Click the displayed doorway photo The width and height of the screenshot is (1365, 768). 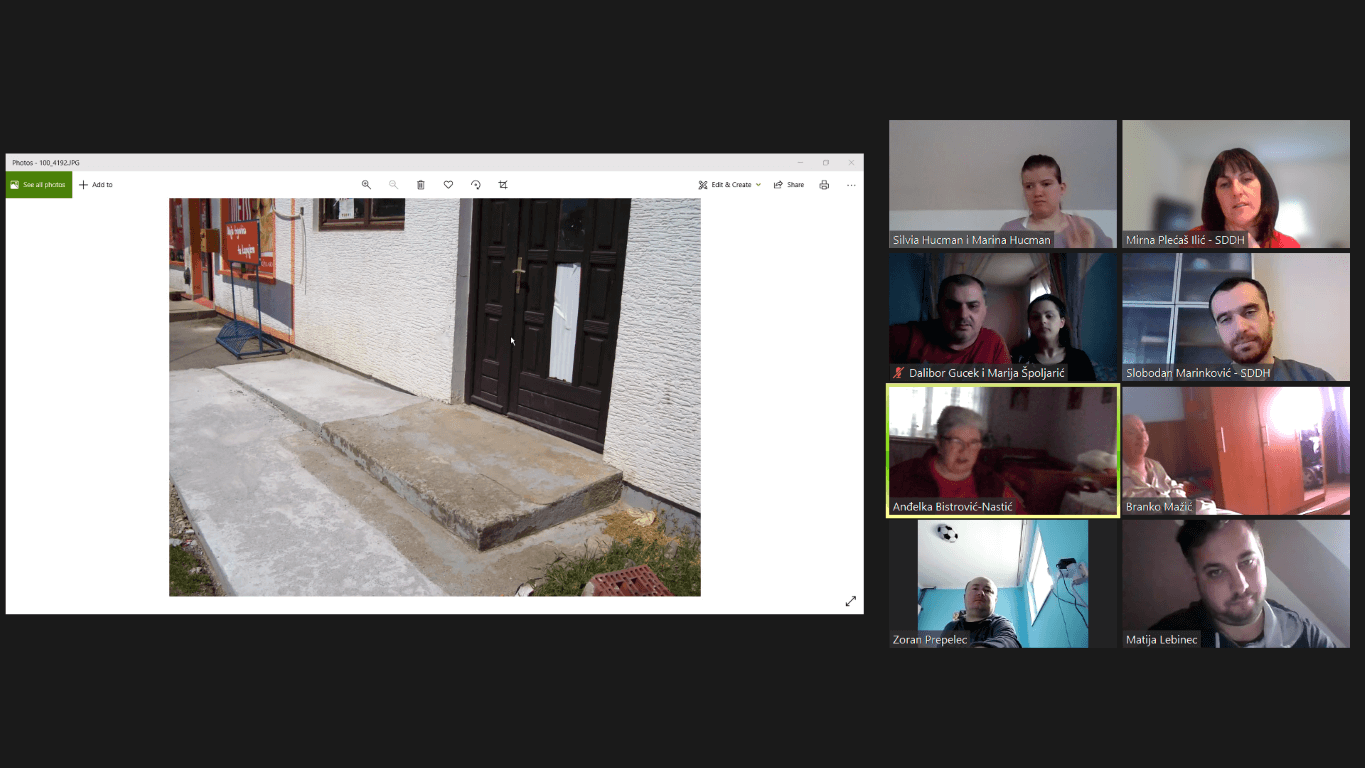434,397
